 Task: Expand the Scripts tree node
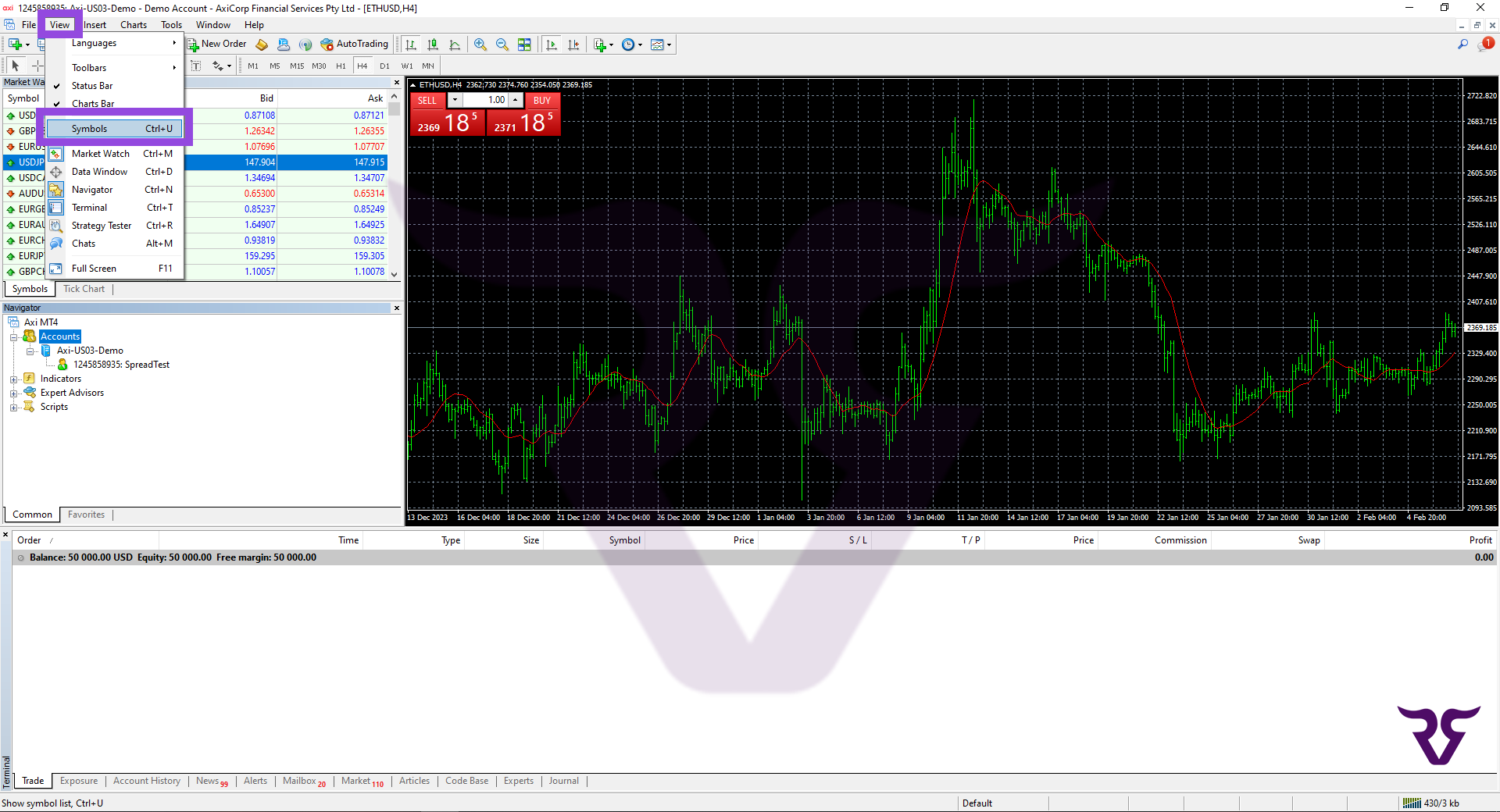13,408
